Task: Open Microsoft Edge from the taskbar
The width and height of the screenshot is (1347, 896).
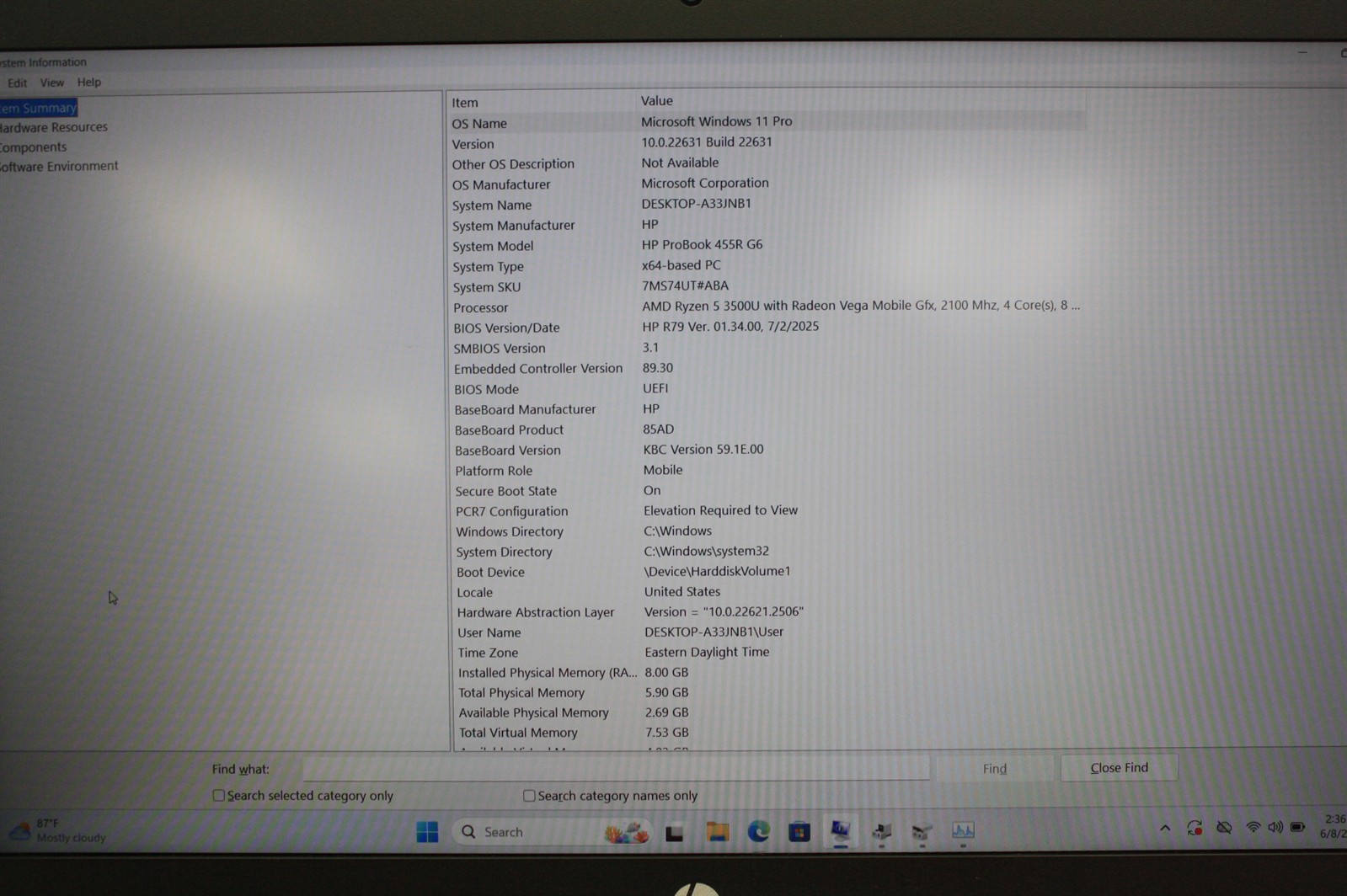Action: point(758,832)
